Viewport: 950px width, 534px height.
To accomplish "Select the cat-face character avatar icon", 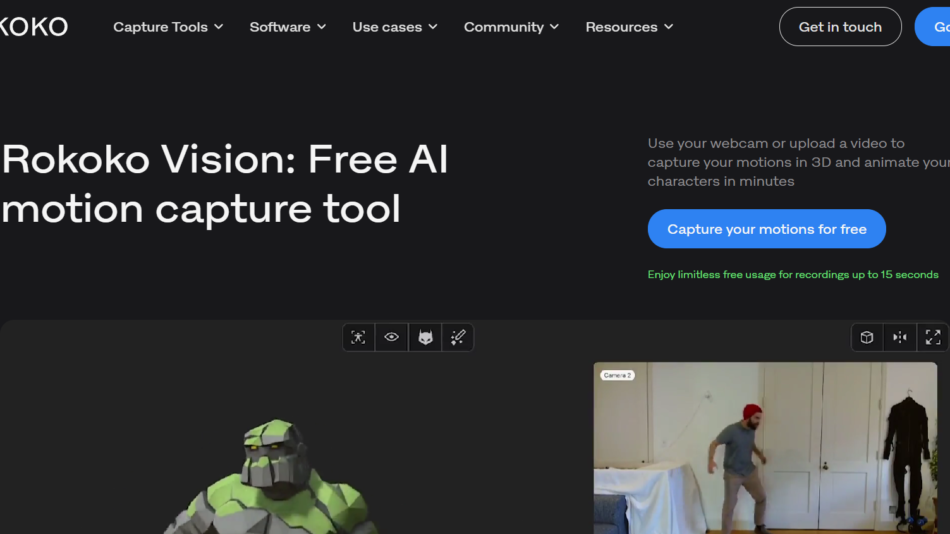I will [x=425, y=338].
